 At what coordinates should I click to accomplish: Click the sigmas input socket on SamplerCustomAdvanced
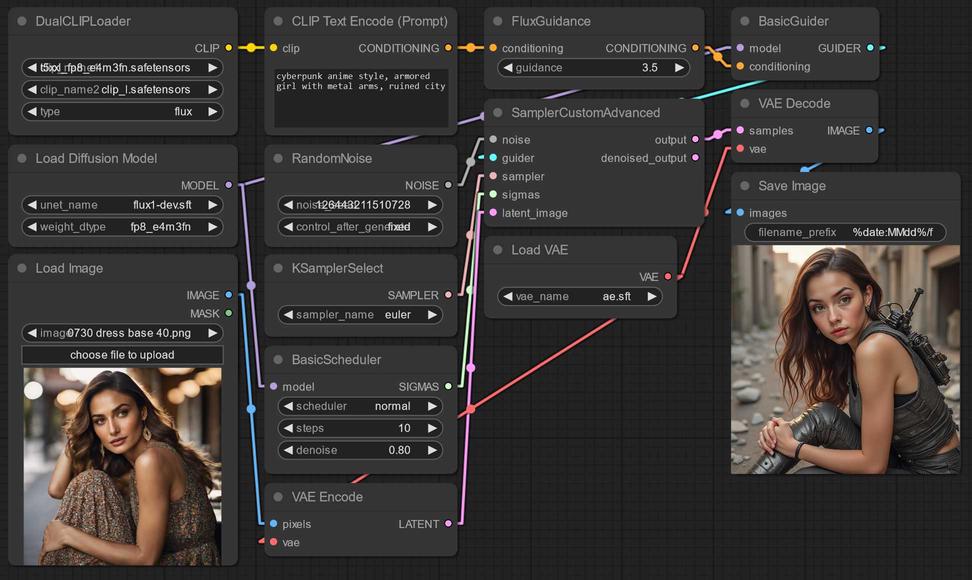click(493, 195)
